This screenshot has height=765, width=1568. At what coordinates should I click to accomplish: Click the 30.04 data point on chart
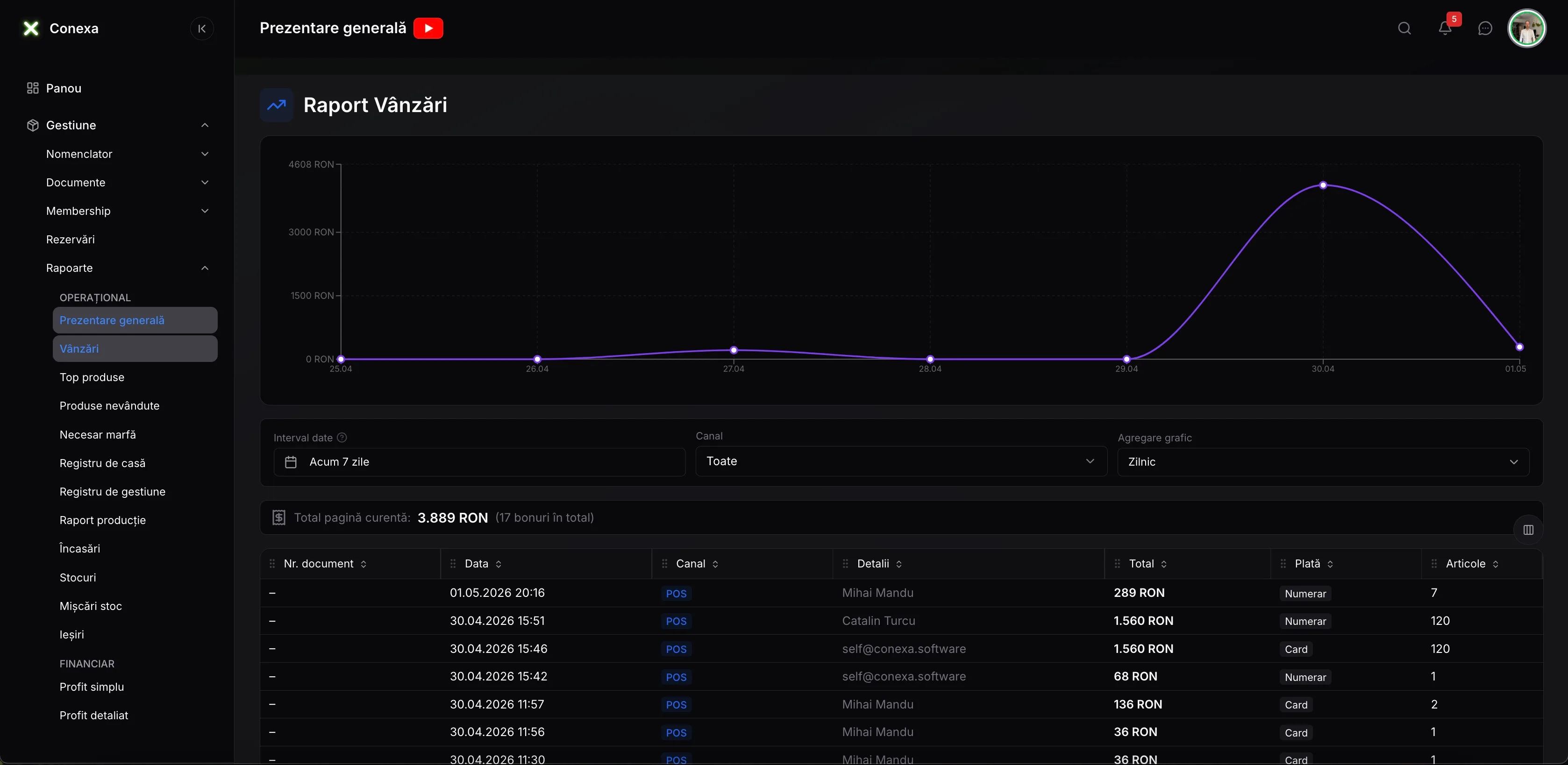coord(1323,185)
